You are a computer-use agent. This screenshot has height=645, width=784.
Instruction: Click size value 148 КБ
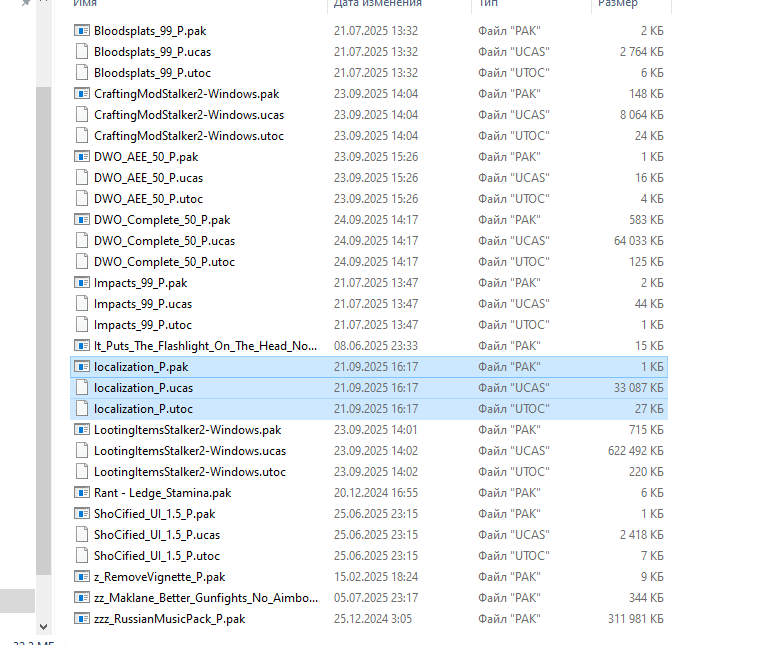pyautogui.click(x=646, y=94)
